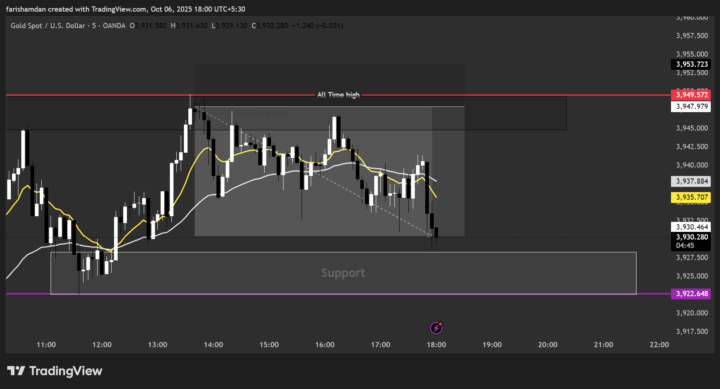
Task: Click the high value 3,931.630 in legend
Action: click(191, 26)
